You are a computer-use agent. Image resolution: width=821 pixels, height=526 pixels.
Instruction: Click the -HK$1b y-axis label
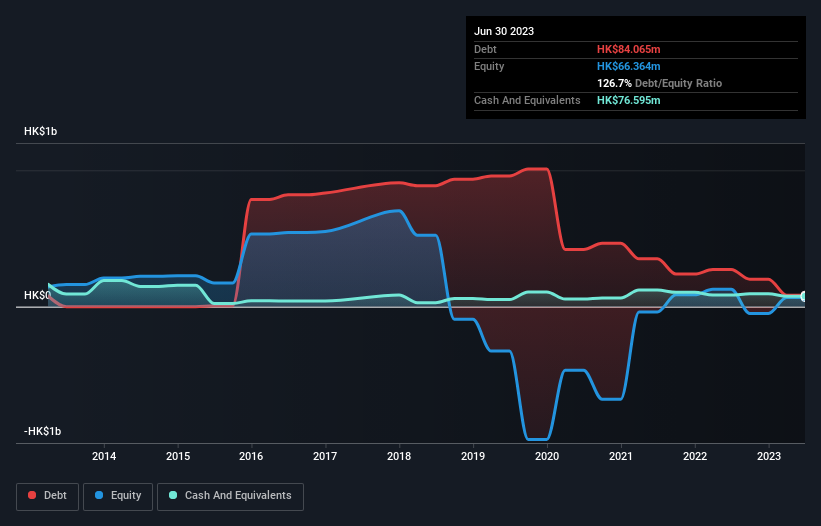[42, 431]
